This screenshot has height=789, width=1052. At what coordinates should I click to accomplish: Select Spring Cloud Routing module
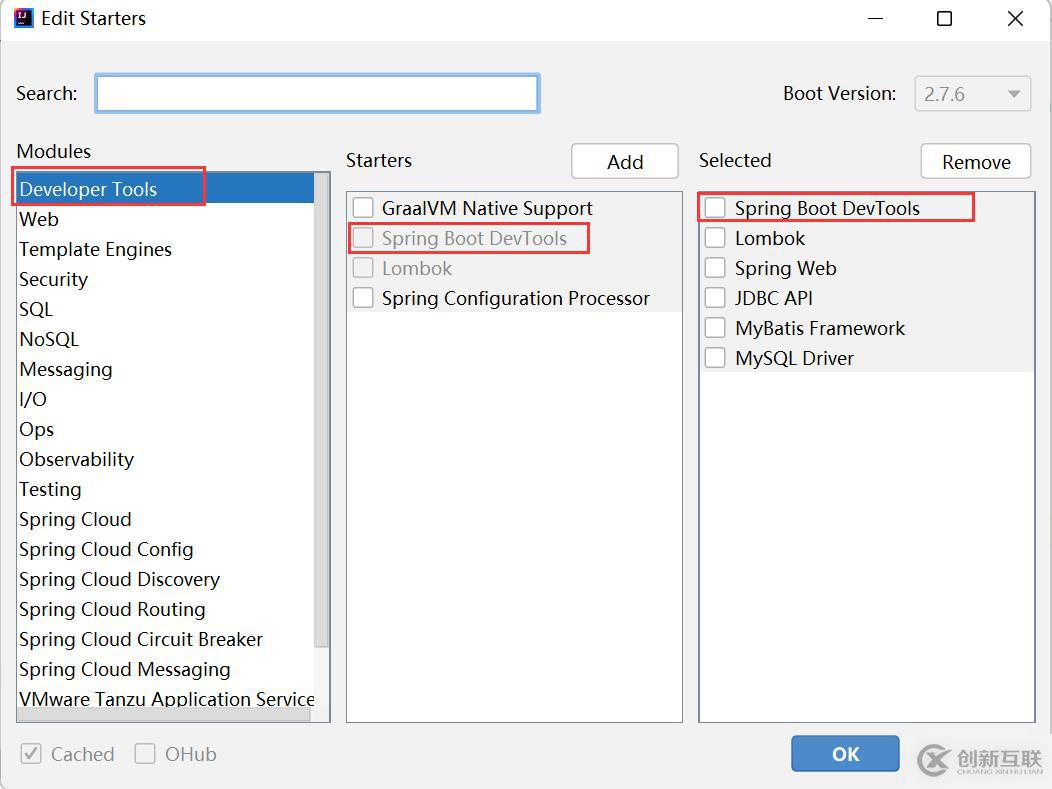click(x=165, y=609)
